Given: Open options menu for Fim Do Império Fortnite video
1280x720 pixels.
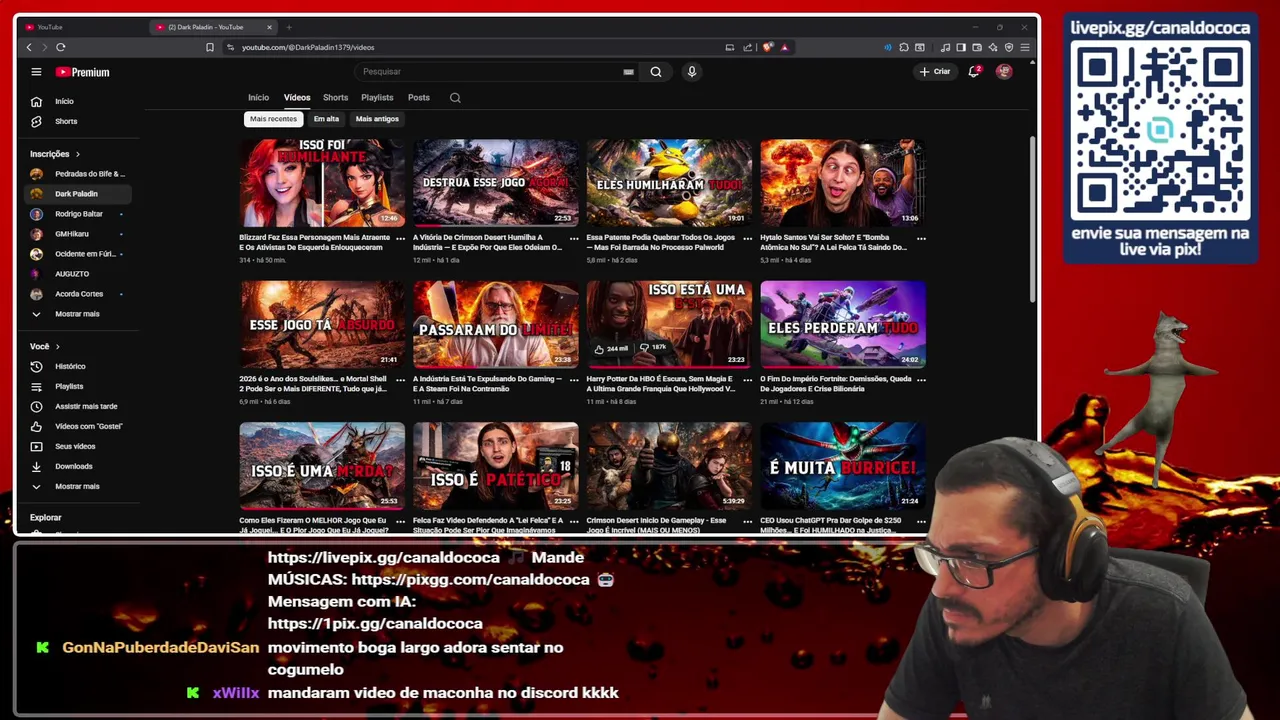Looking at the screenshot, I should pos(921,380).
